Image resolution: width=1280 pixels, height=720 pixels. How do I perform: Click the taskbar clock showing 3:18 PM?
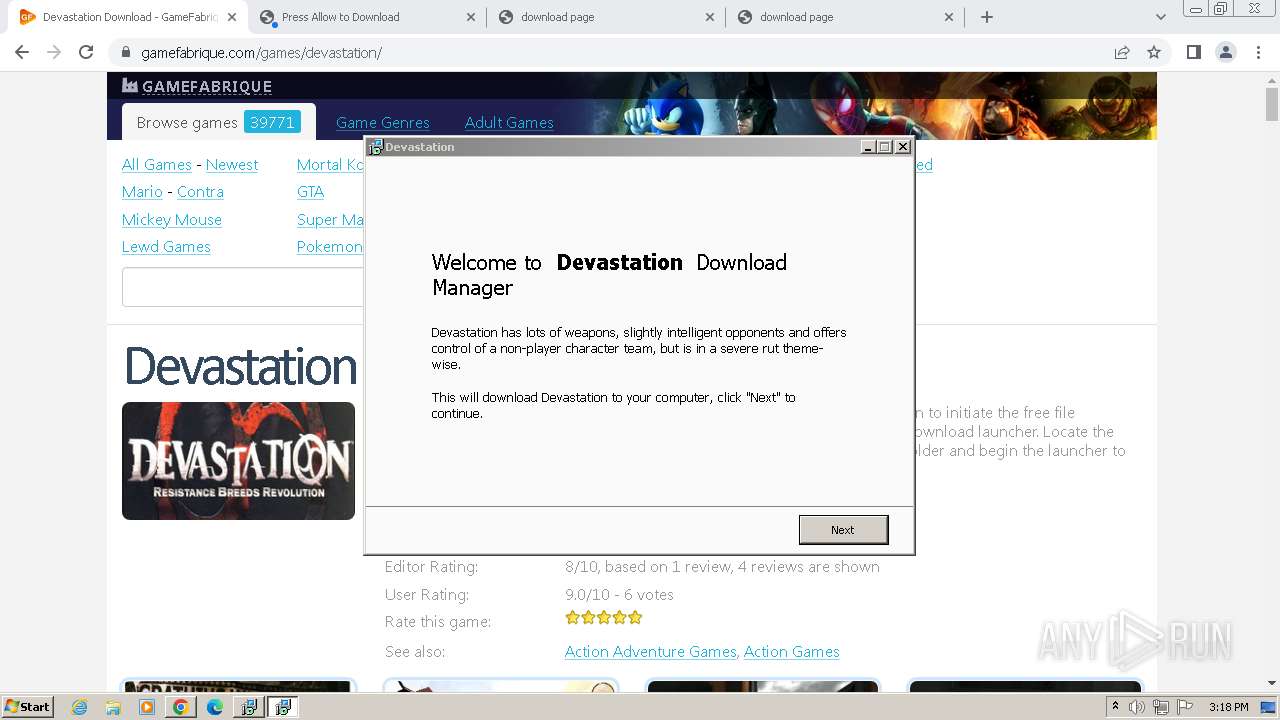(x=1228, y=707)
